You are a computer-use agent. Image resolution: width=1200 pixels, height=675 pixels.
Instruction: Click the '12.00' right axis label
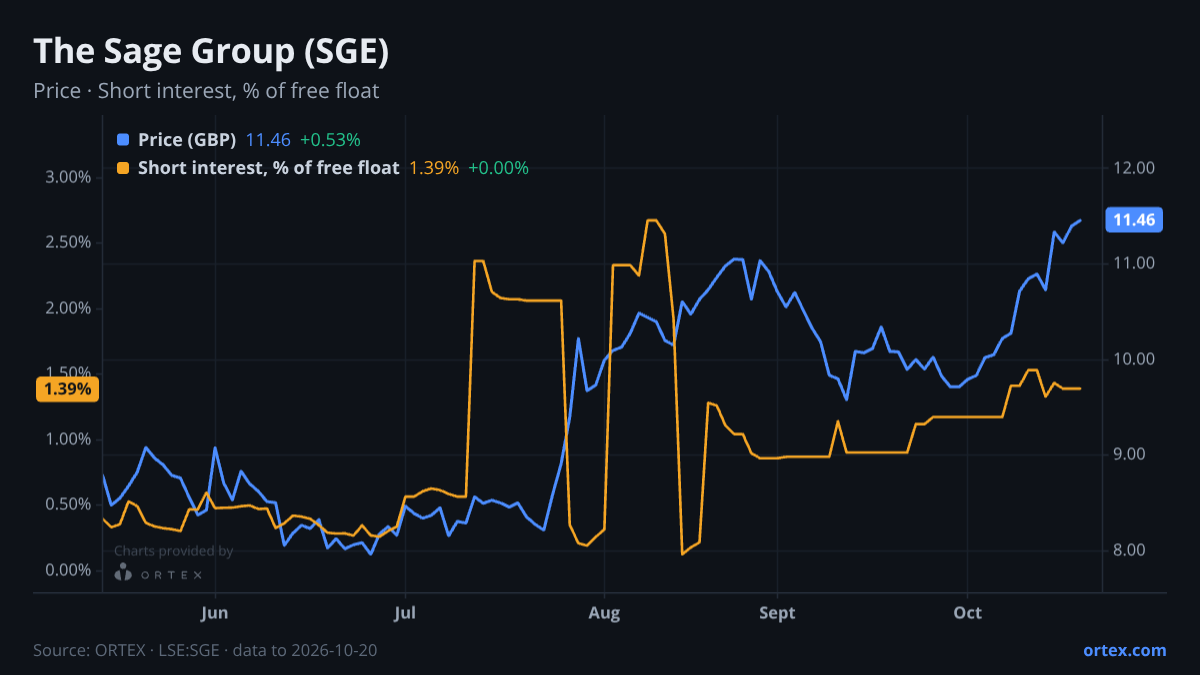1136,168
